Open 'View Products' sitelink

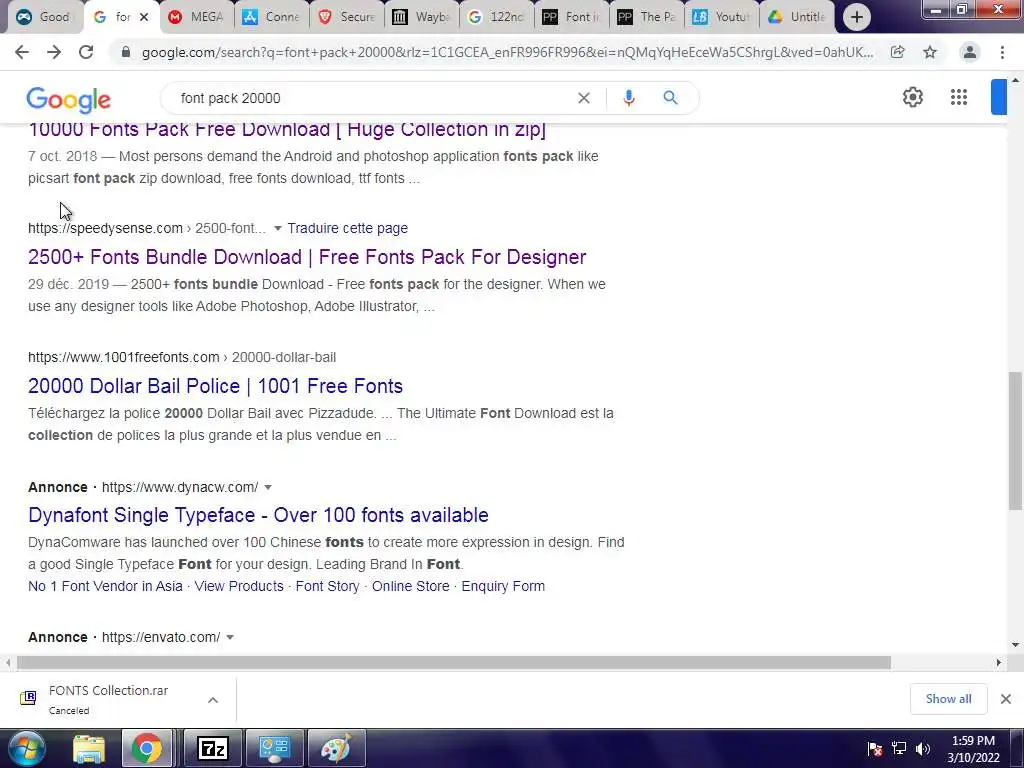tap(239, 586)
